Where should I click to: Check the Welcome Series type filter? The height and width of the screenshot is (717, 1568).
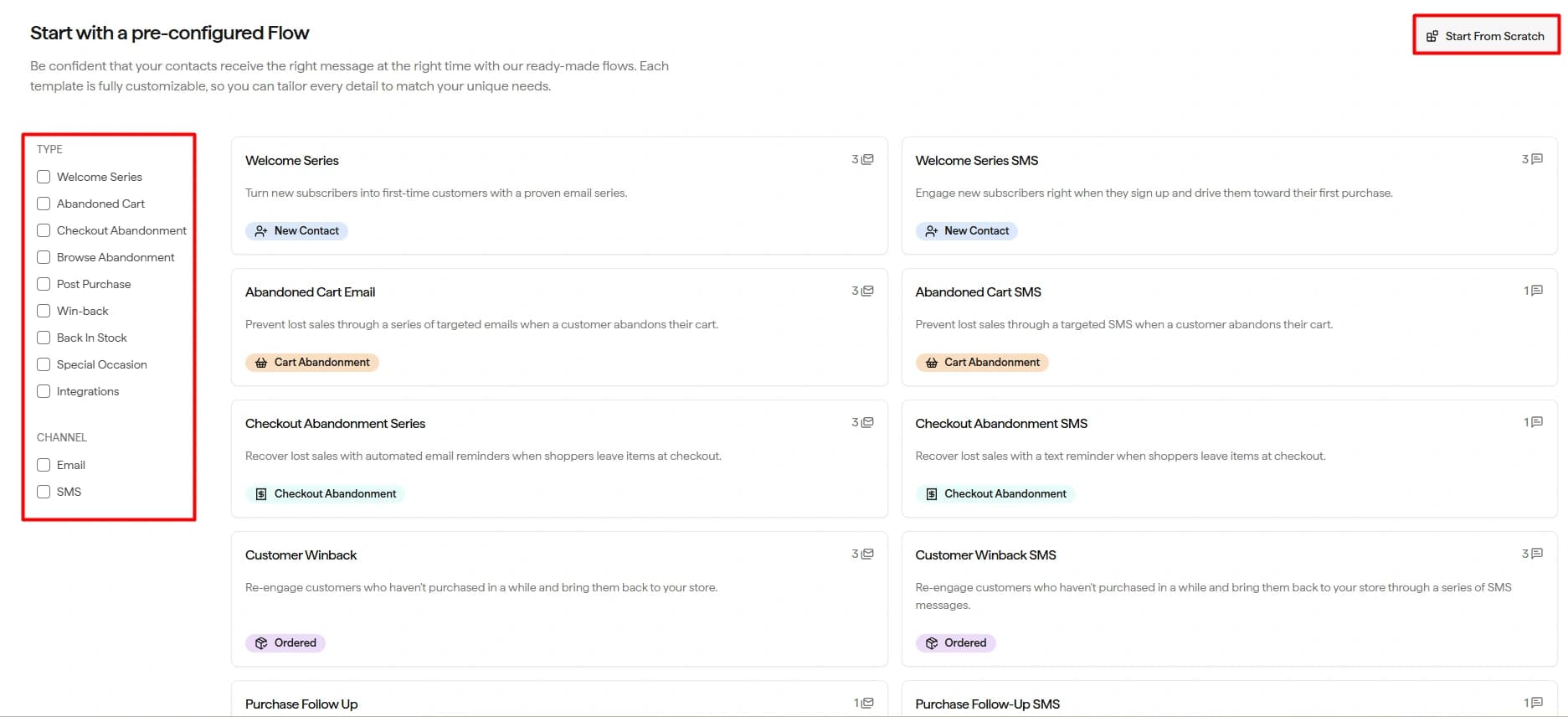(x=44, y=177)
